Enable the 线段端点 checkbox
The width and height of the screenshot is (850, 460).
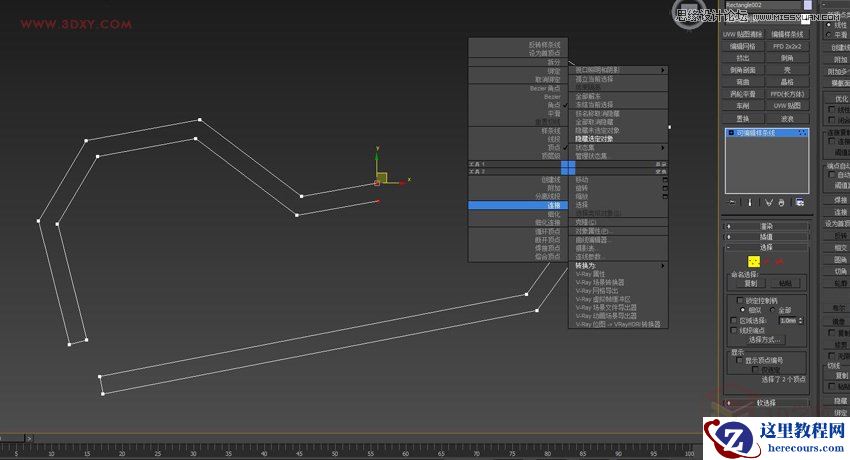pos(733,330)
